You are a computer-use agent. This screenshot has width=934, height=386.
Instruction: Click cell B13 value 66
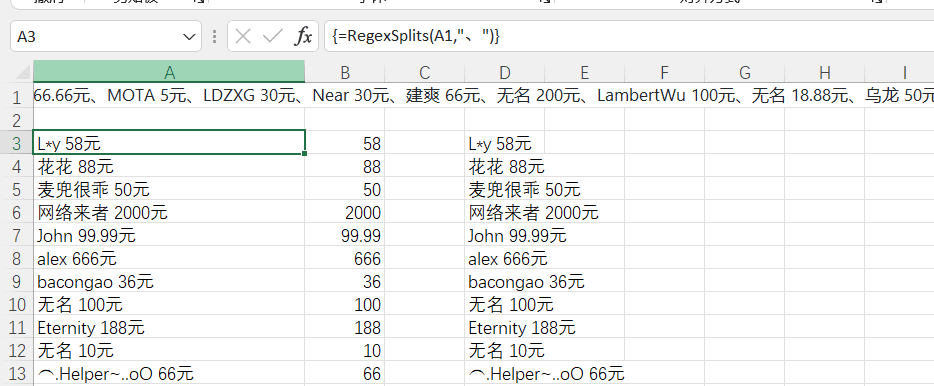[x=345, y=373]
